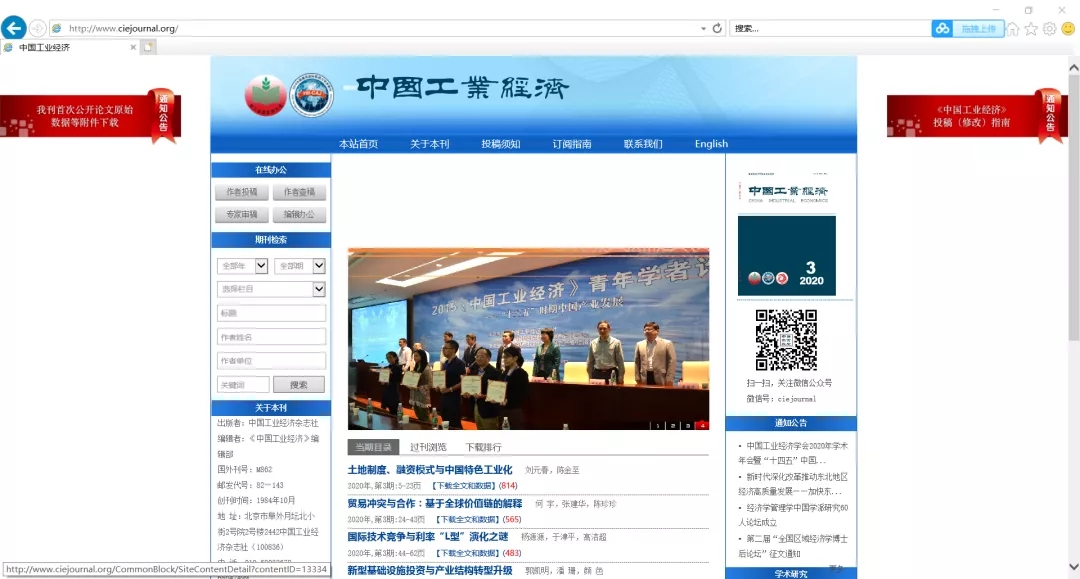Download full text with 483 downloads

[x=468, y=553]
